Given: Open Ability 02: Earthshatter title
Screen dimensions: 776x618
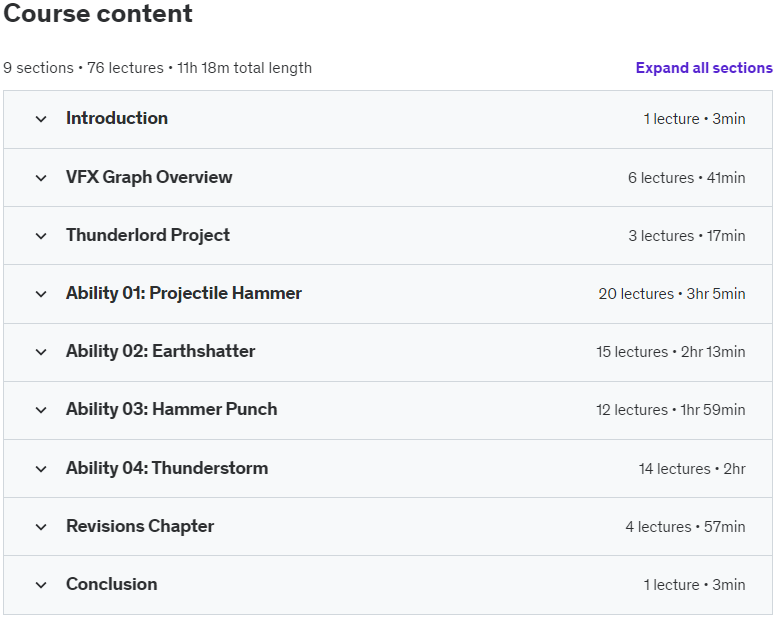Looking at the screenshot, I should tap(160, 351).
